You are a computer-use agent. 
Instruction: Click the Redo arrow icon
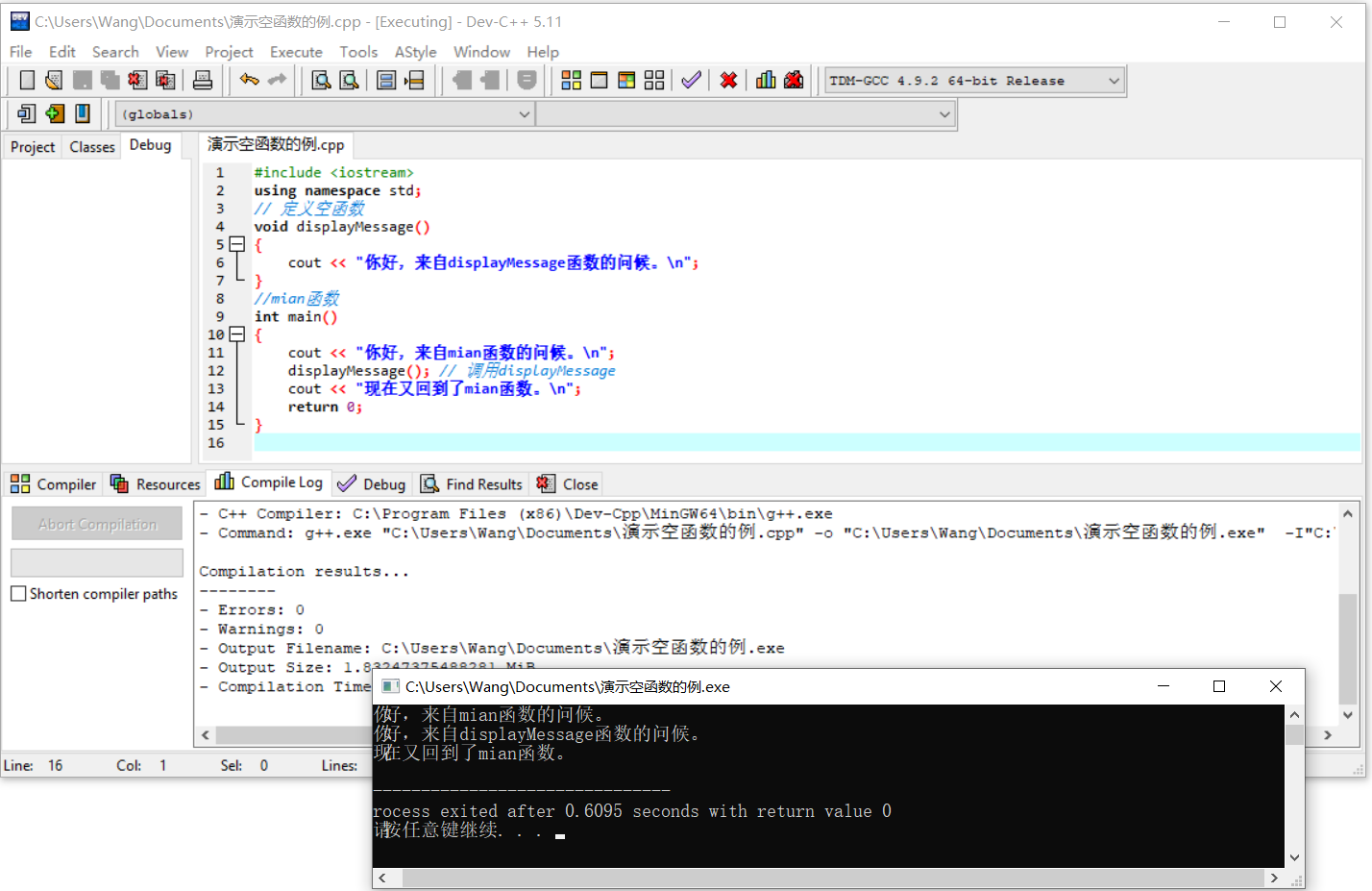[278, 81]
